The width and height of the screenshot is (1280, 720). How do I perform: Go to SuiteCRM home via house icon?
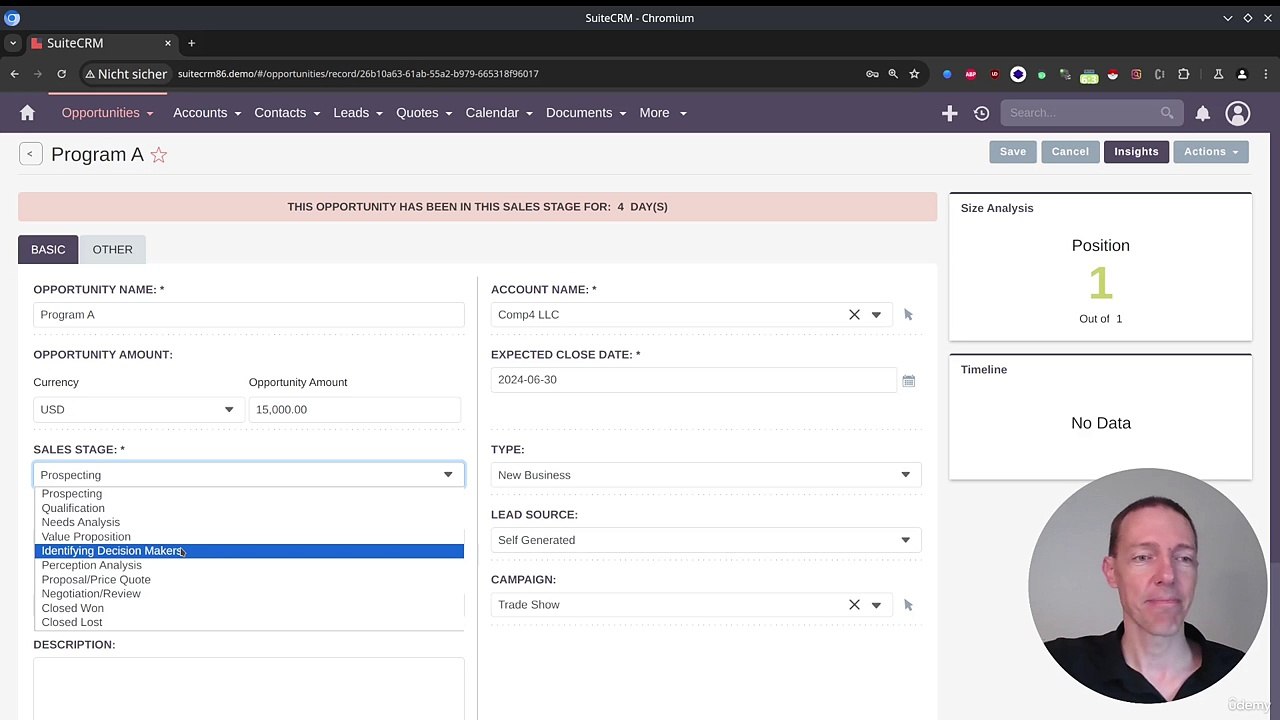click(27, 113)
